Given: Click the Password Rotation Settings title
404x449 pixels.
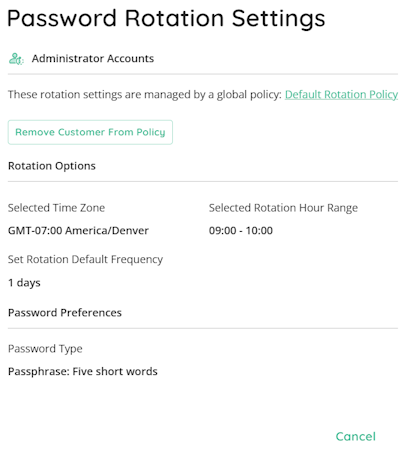Looking at the screenshot, I should tap(166, 19).
